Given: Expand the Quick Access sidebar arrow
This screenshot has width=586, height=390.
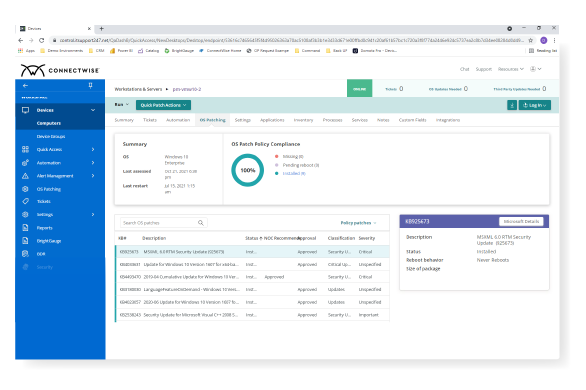Looking at the screenshot, I should pos(93,149).
